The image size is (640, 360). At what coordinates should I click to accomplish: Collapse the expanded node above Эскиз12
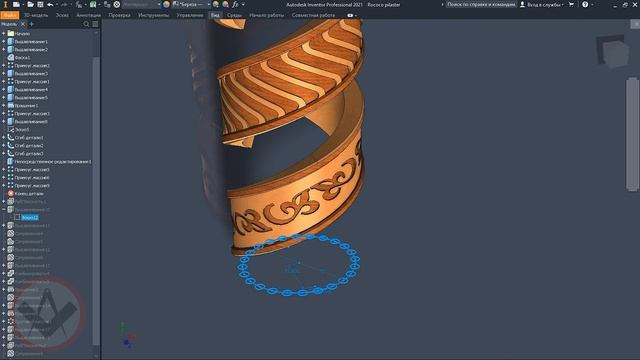pos(4,209)
